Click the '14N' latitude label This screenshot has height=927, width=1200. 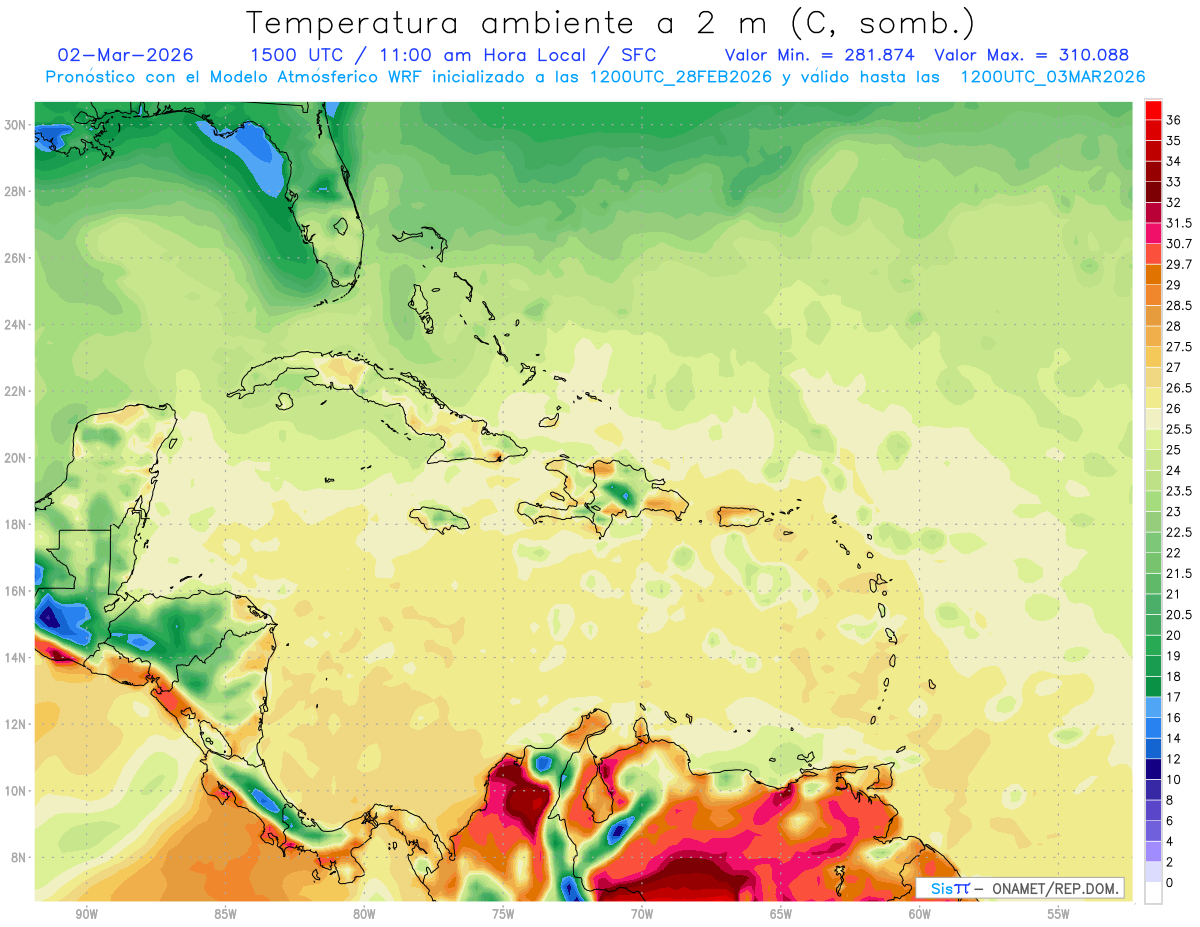17,657
